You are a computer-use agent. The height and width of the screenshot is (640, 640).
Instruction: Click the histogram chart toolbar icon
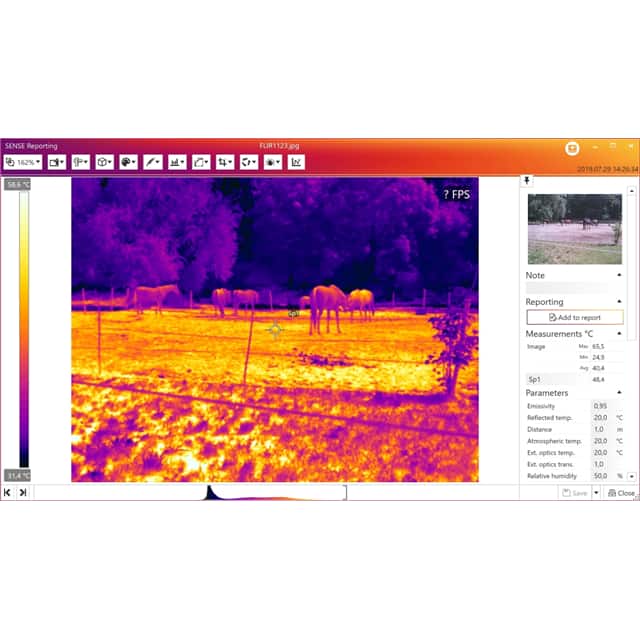point(177,161)
